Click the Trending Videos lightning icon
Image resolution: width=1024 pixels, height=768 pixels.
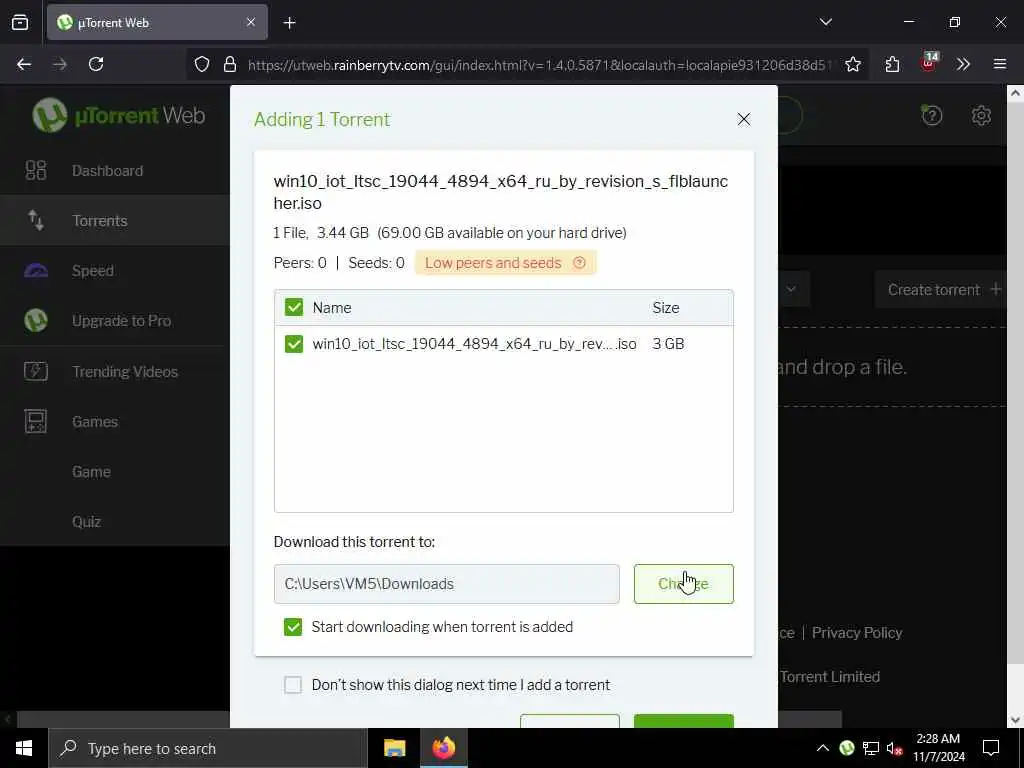(35, 371)
